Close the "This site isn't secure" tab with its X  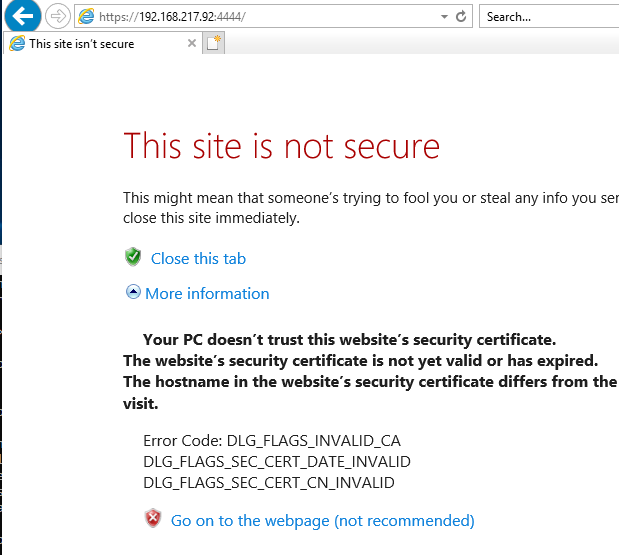[x=192, y=43]
